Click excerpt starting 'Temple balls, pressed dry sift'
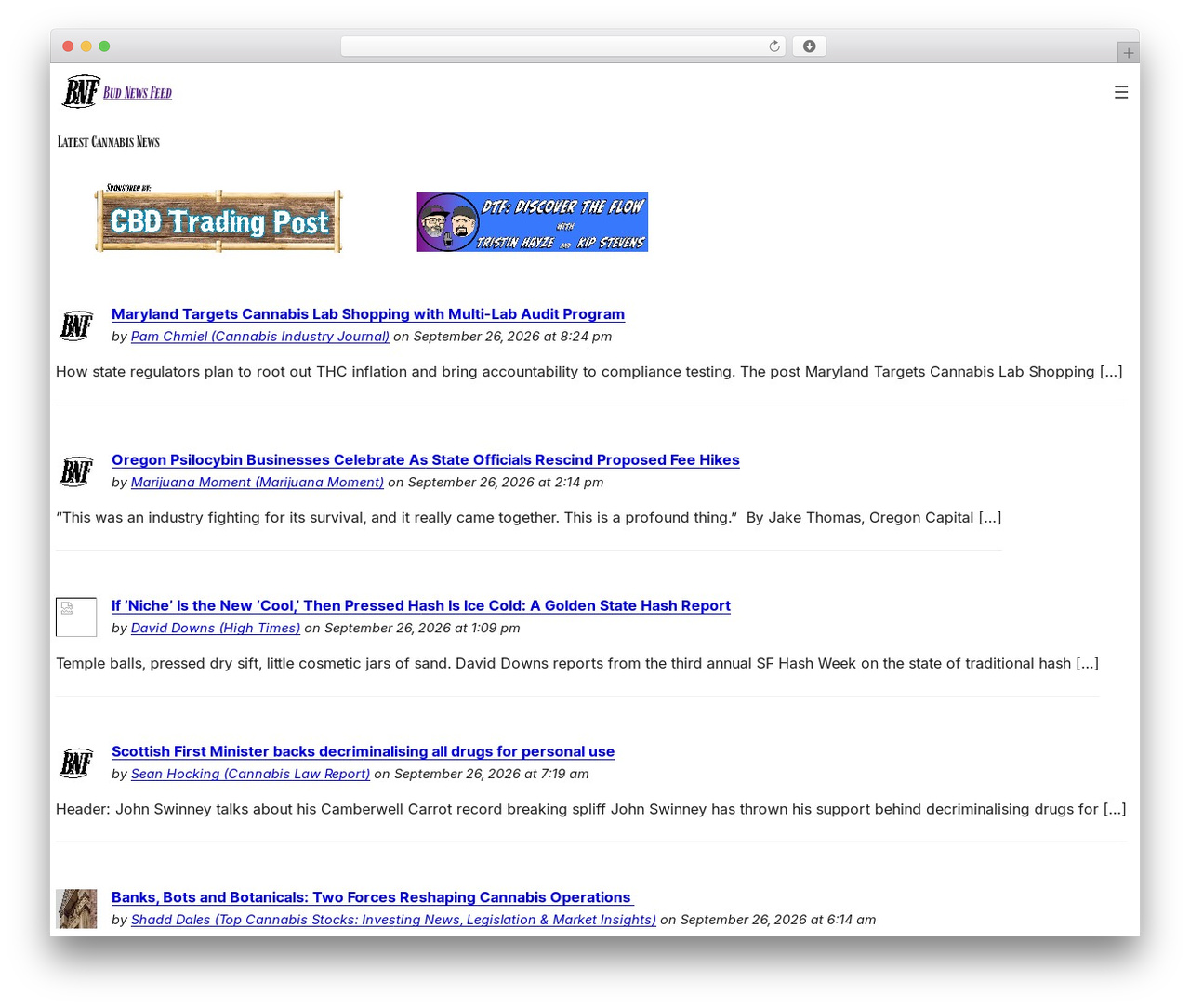This screenshot has height=1008, width=1190. click(x=577, y=664)
